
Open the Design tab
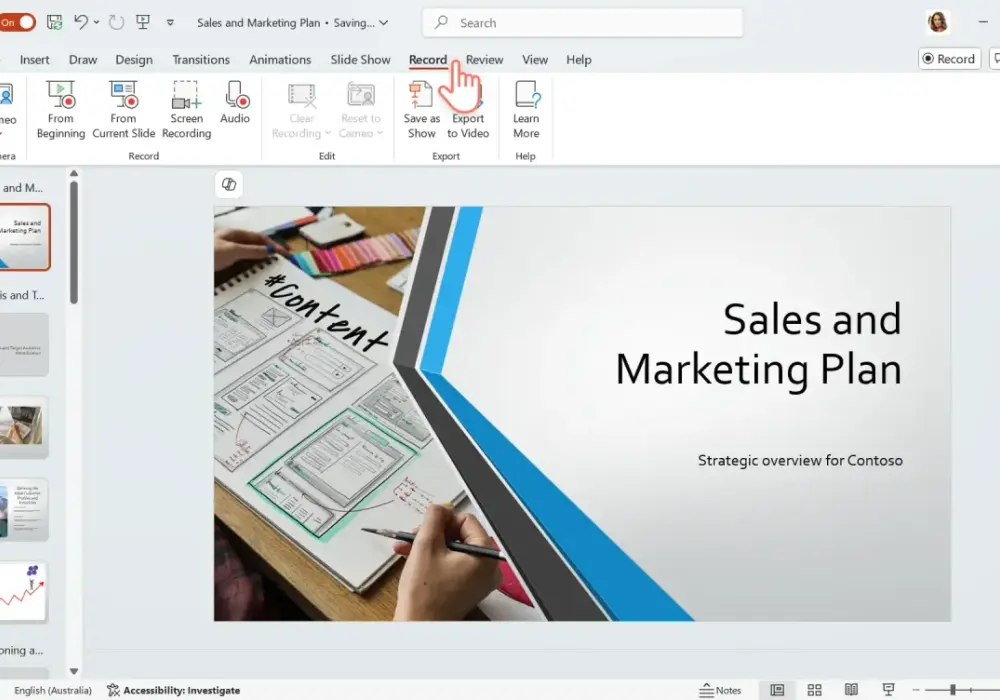click(x=134, y=59)
